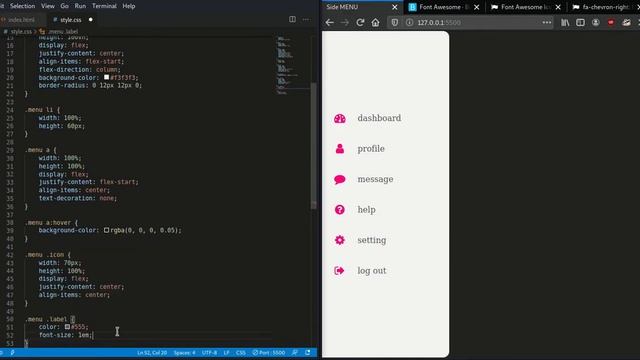Switch to the second Font Awesome Icons tab
The width and height of the screenshot is (640, 360).
click(526, 7)
